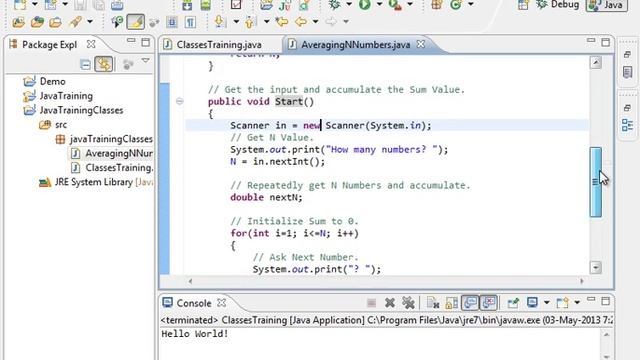The width and height of the screenshot is (640, 360).
Task: Open the Previous Annotation dropdown arrow
Action: [266, 22]
